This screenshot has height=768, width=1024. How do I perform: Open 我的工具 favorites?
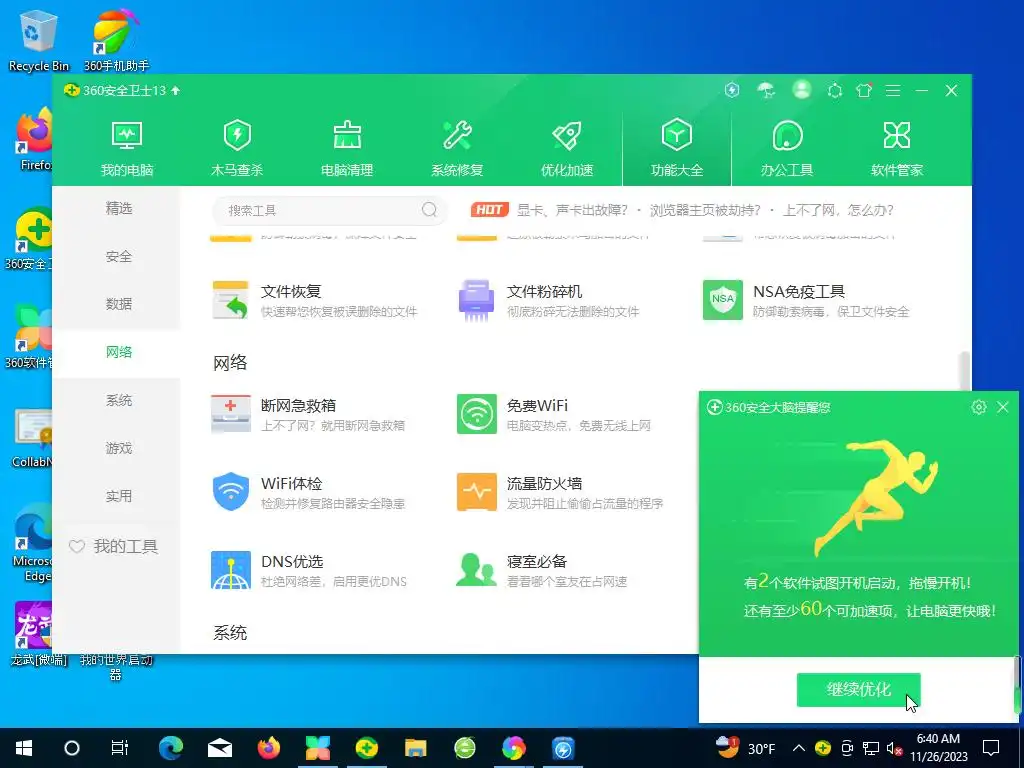click(114, 547)
